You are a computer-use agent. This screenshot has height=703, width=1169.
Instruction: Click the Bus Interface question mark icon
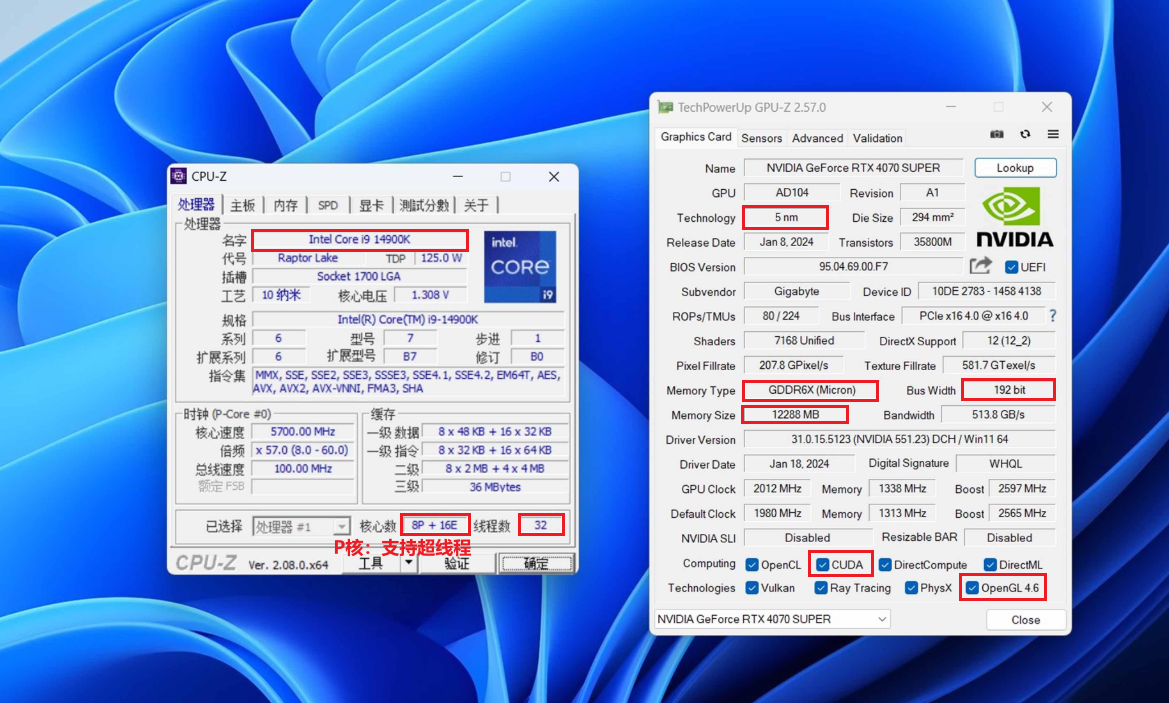(1052, 316)
